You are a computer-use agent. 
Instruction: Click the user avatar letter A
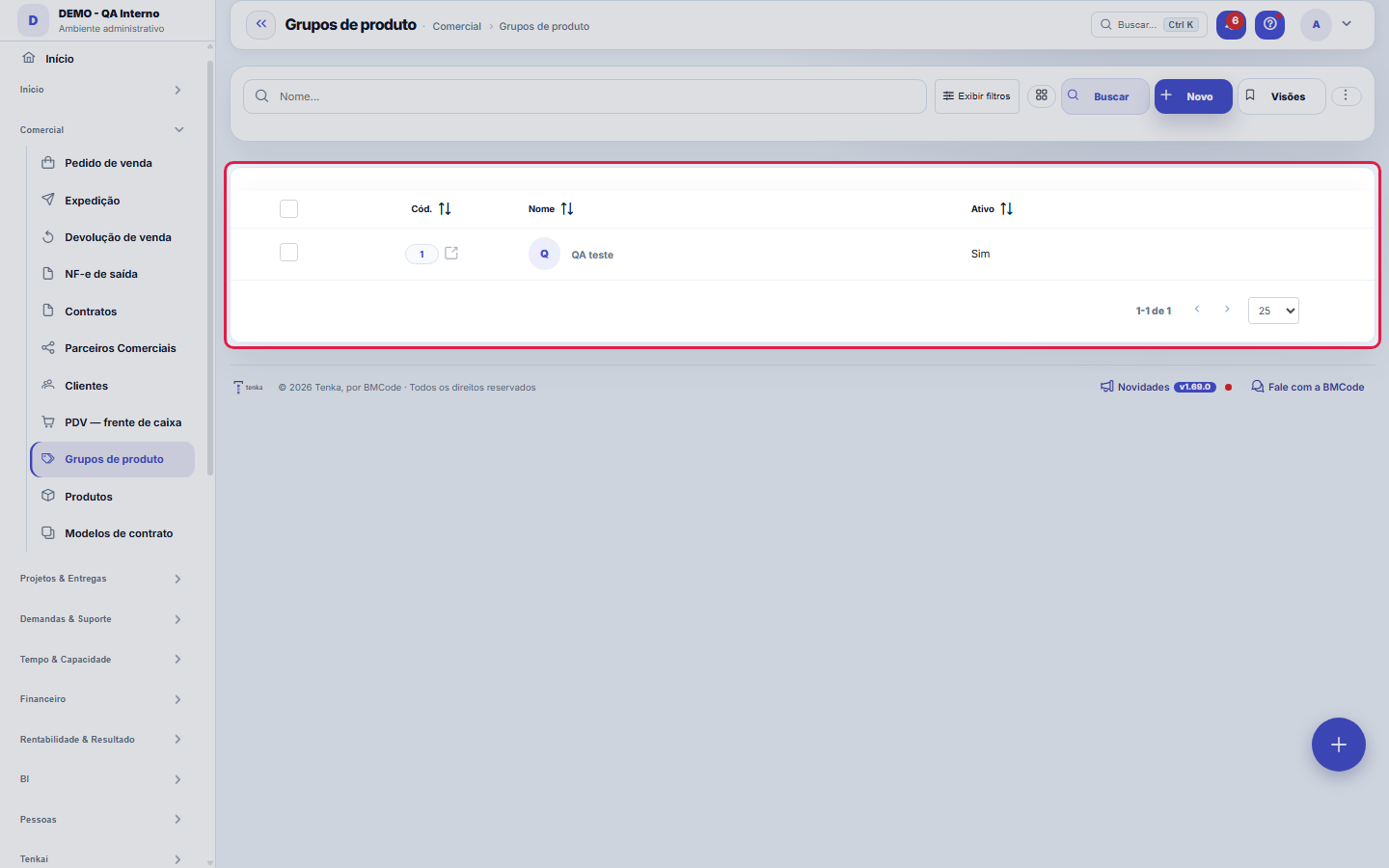coord(1316,24)
